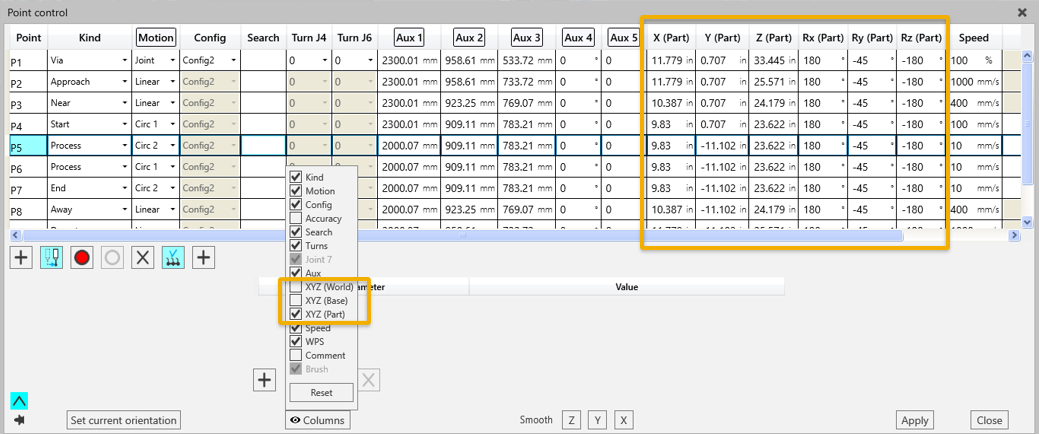Click the cyan up-chevron collapse icon
The height and width of the screenshot is (434, 1040).
click(x=19, y=401)
